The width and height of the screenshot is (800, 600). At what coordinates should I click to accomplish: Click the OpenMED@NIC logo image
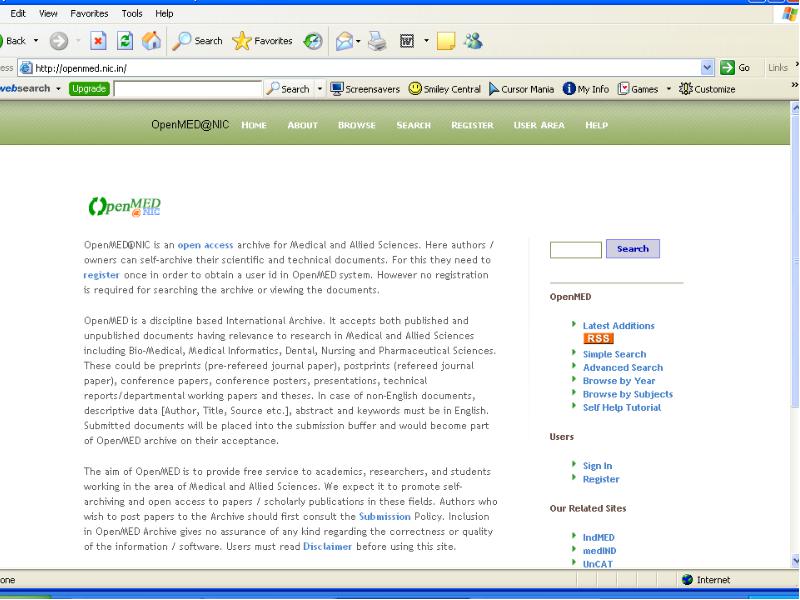click(x=124, y=206)
